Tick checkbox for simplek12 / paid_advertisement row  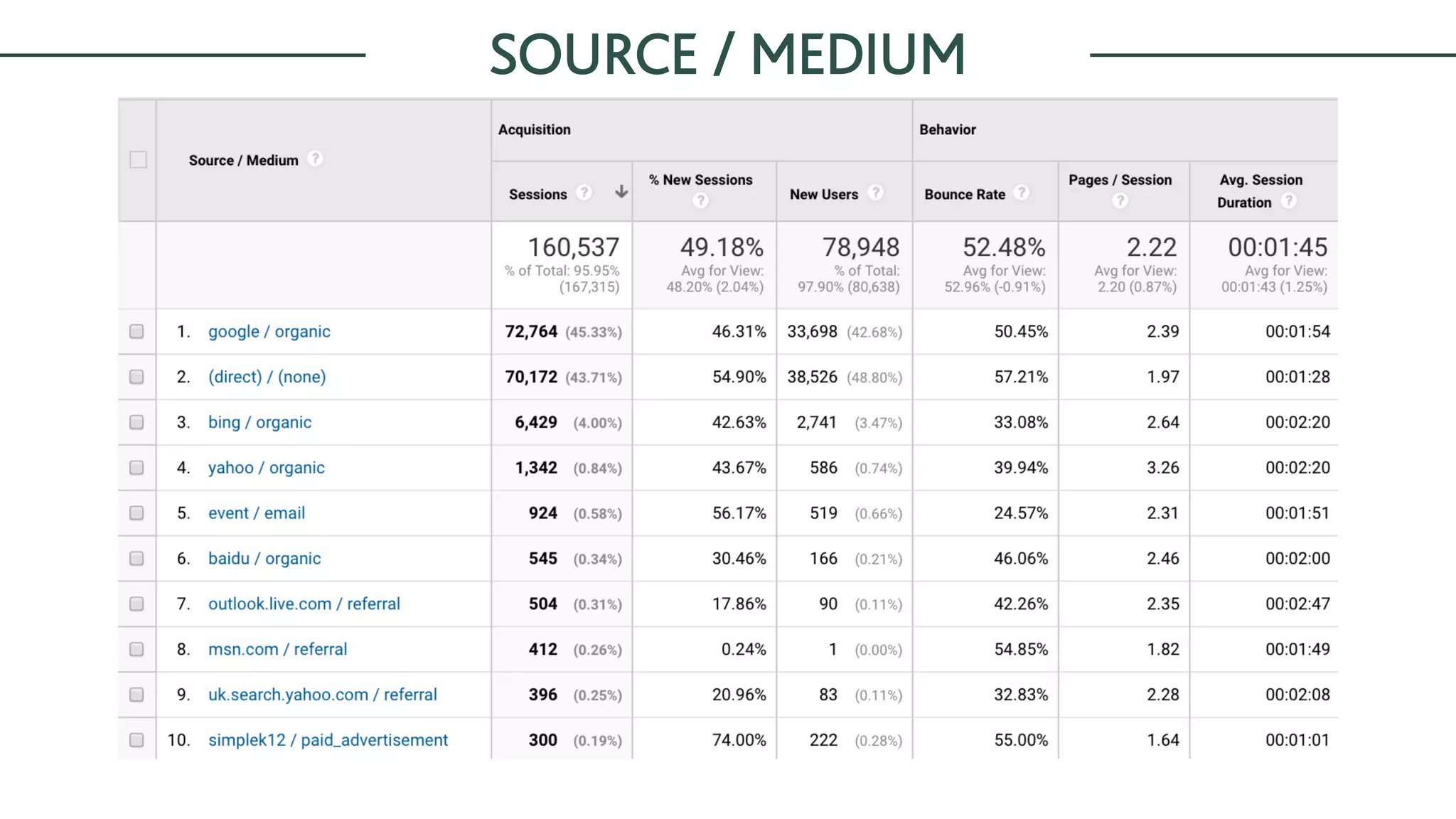pos(136,740)
